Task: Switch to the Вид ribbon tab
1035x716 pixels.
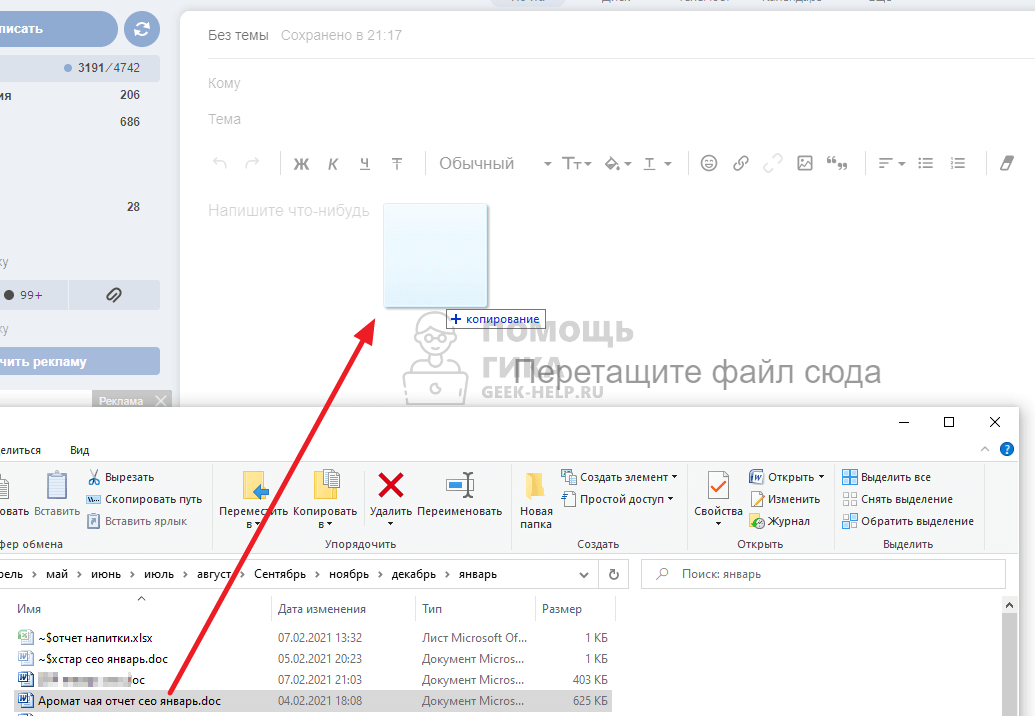Action: coord(80,451)
